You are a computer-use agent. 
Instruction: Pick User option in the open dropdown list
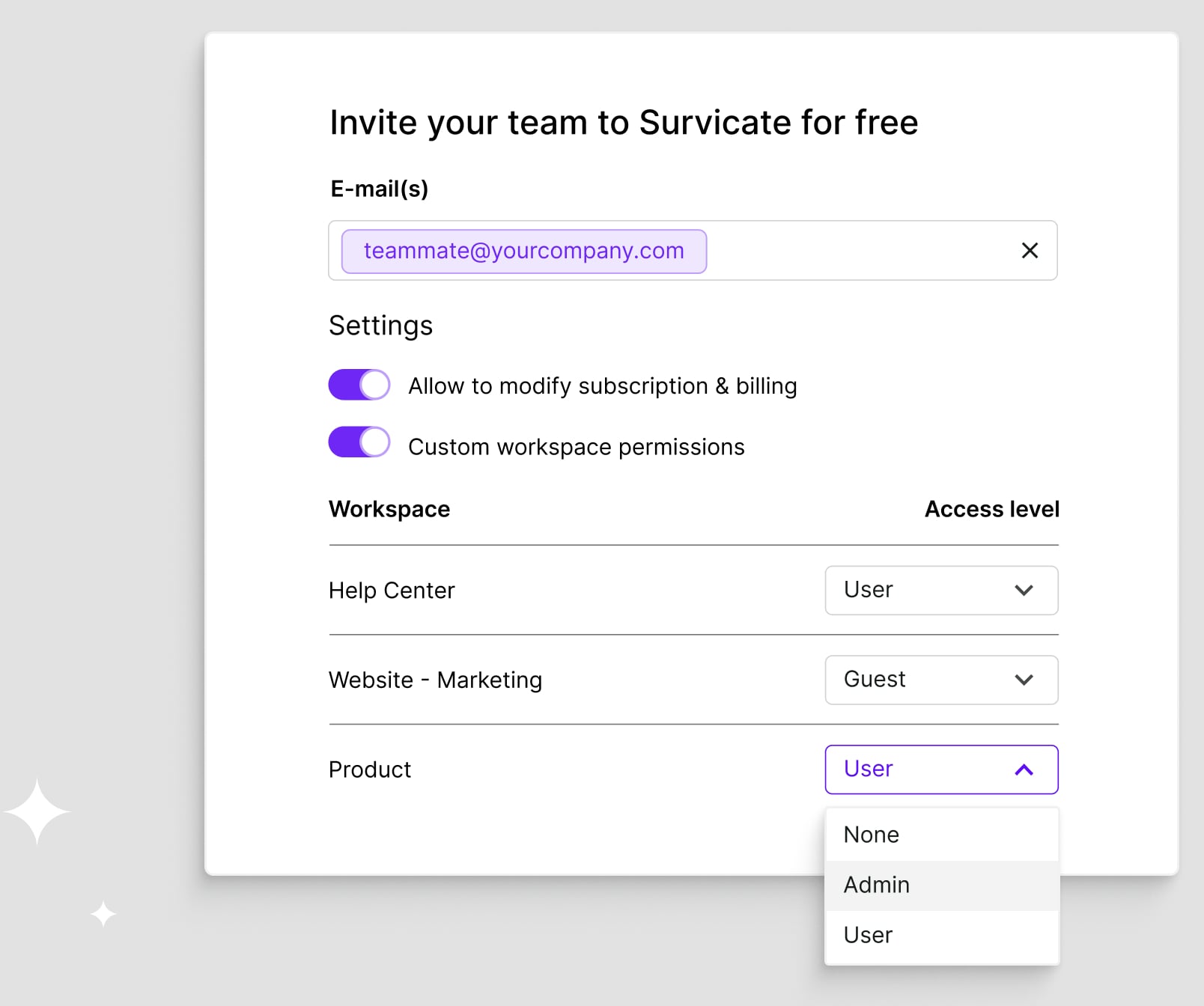click(941, 936)
